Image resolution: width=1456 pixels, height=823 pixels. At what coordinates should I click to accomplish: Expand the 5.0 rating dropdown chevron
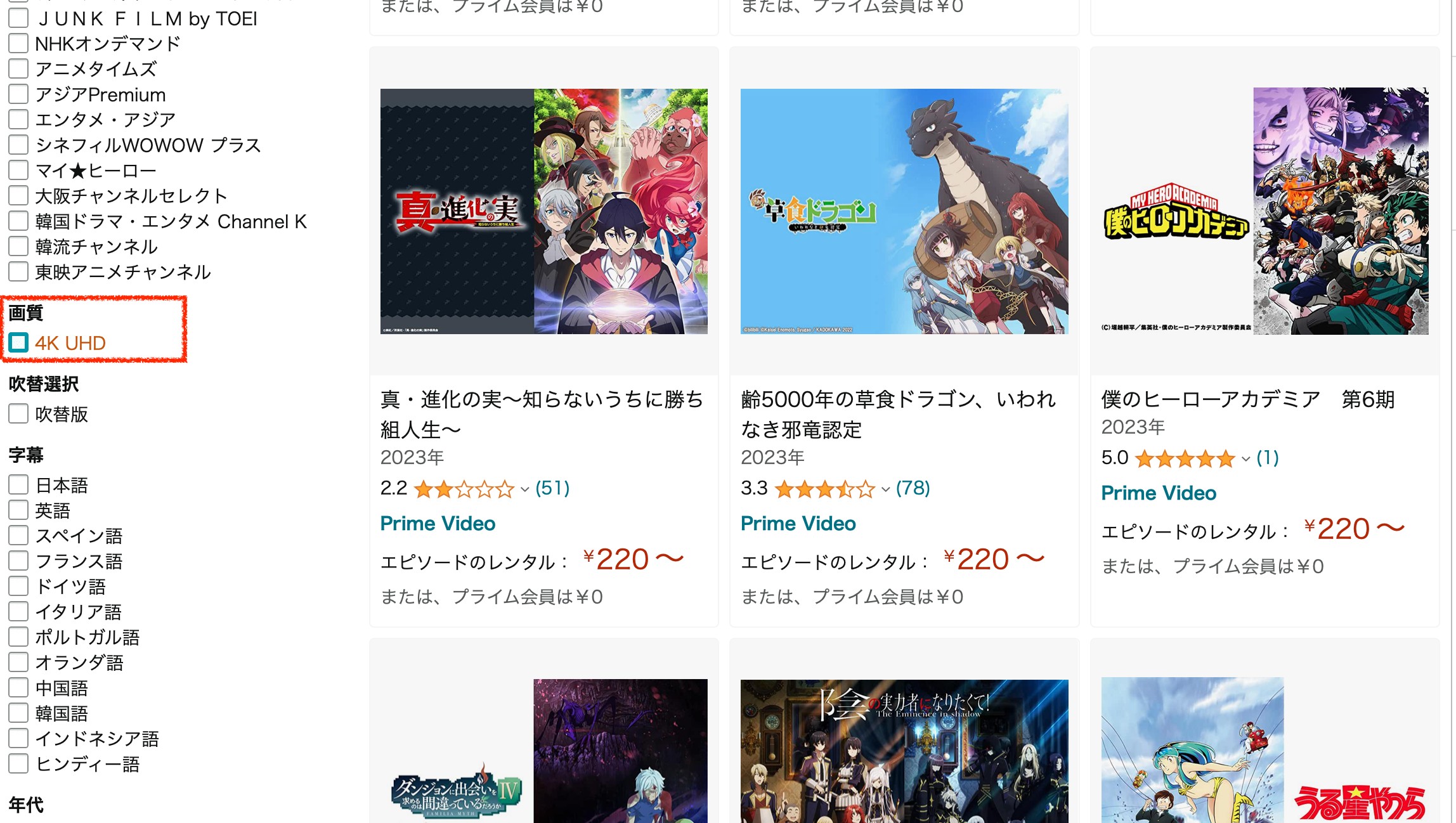point(1245,459)
